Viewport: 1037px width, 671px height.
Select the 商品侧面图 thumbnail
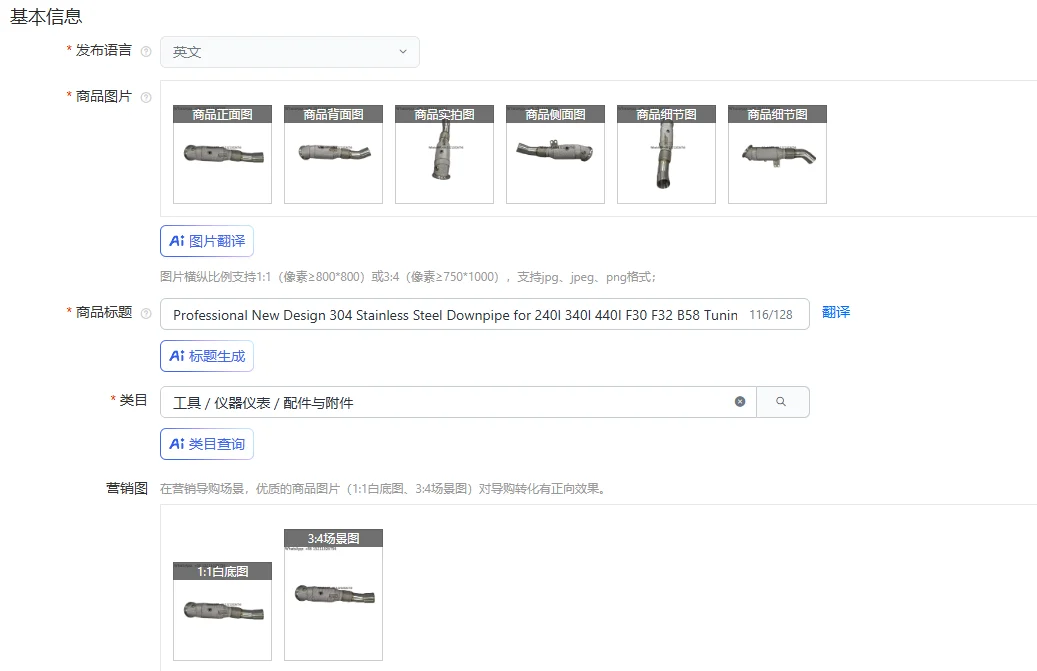tap(556, 154)
